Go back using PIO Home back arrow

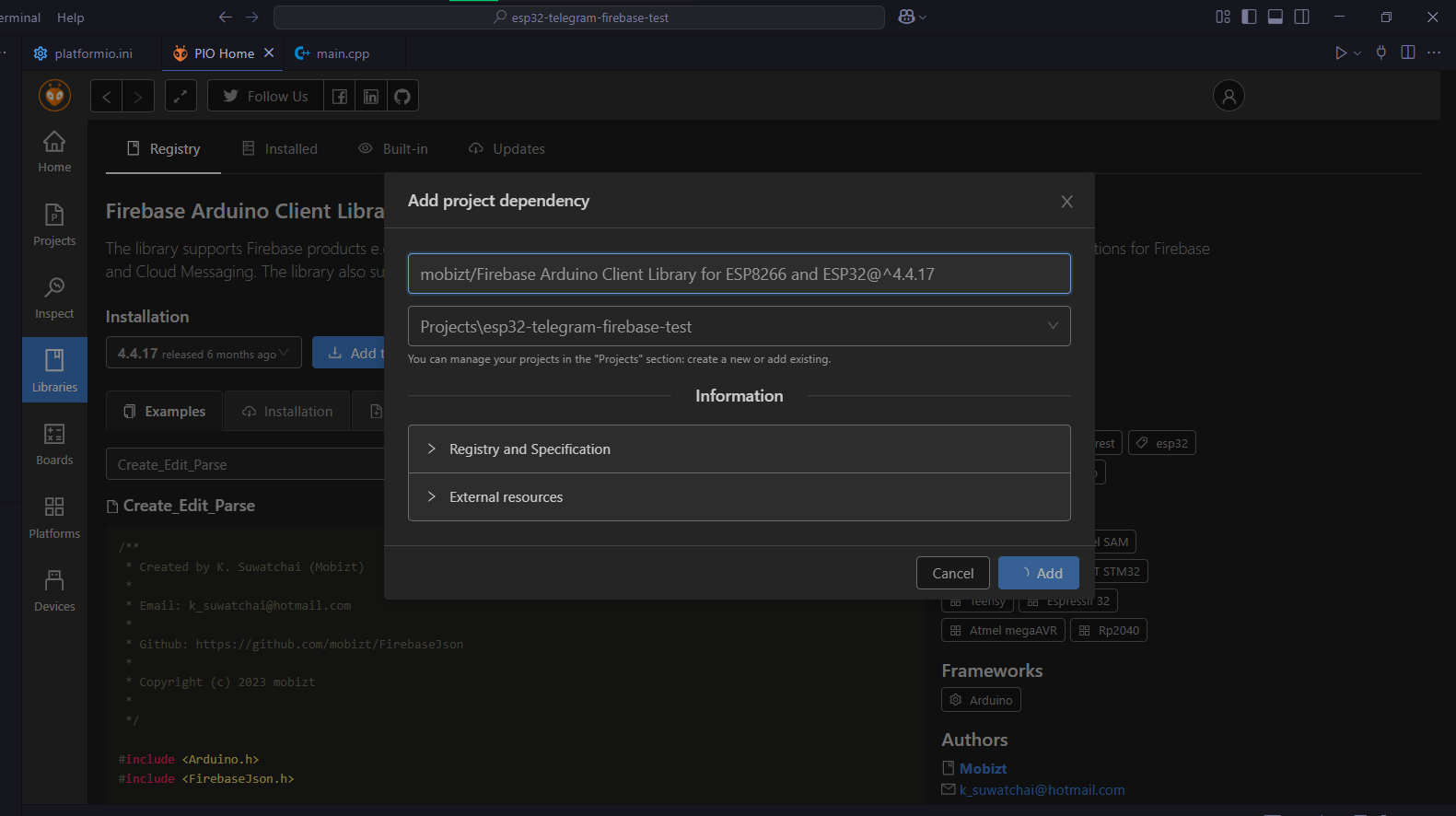[x=106, y=96]
